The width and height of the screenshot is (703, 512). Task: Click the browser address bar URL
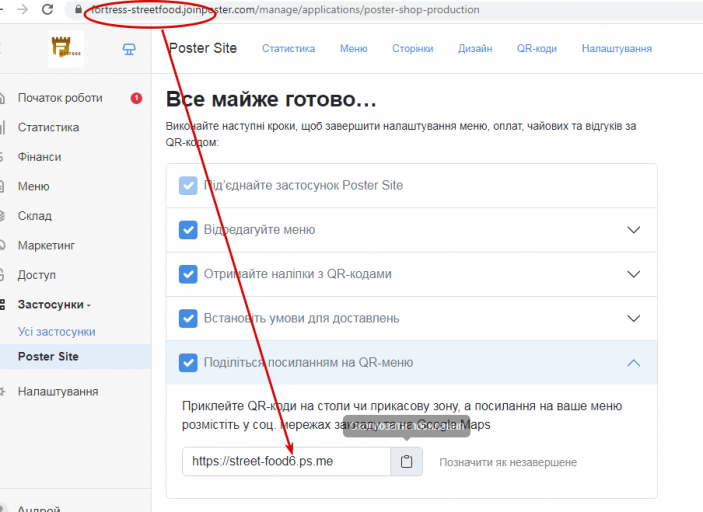coord(285,9)
